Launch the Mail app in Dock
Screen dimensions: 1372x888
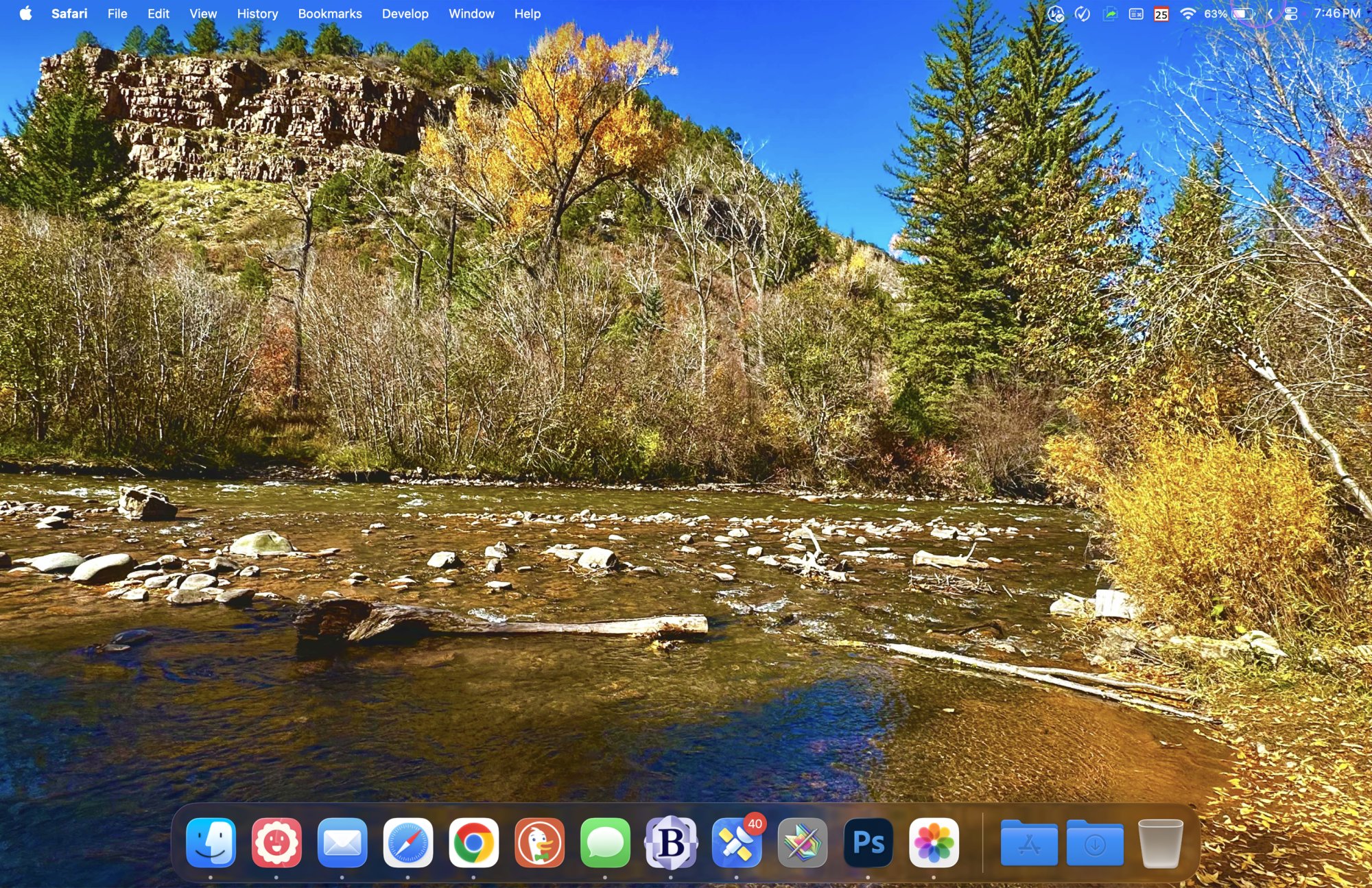[342, 842]
